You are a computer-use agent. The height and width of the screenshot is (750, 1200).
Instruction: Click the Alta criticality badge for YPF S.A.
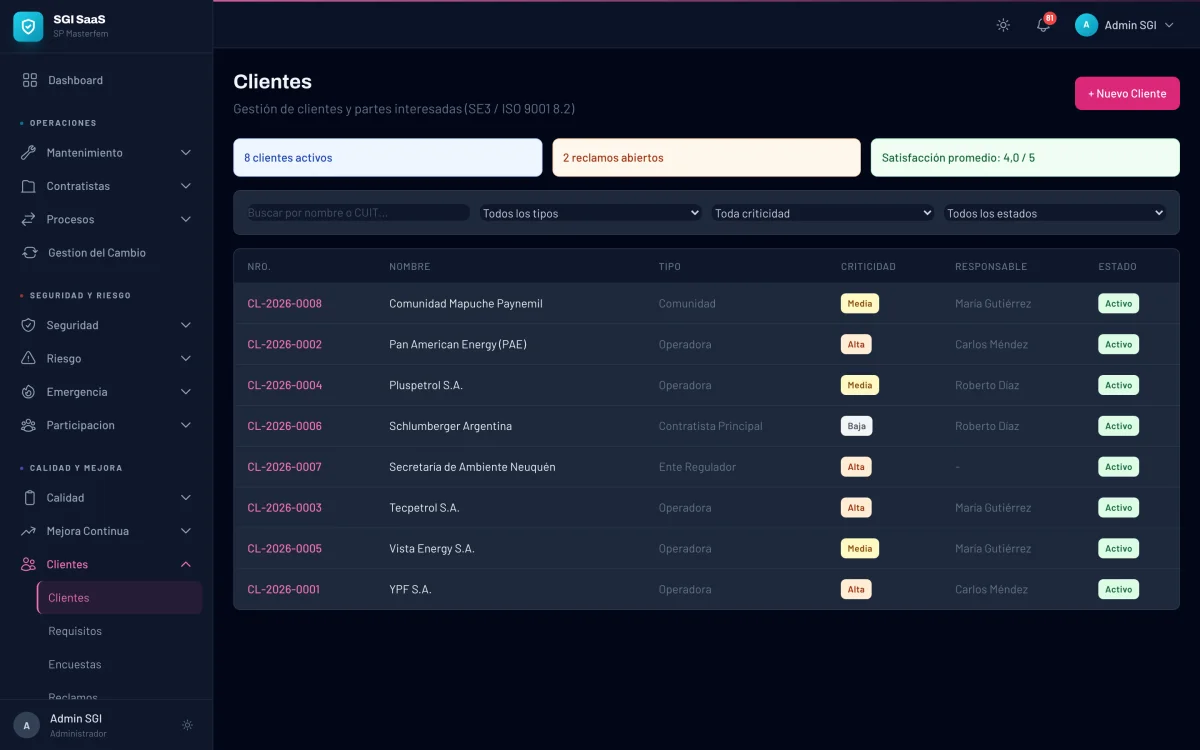coord(856,590)
